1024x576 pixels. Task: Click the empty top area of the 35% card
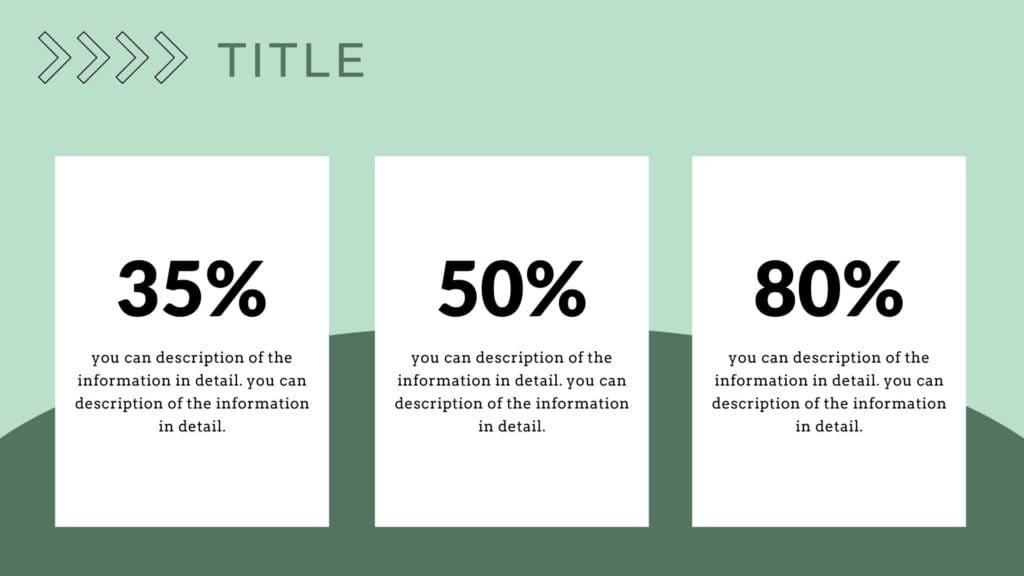coord(192,200)
